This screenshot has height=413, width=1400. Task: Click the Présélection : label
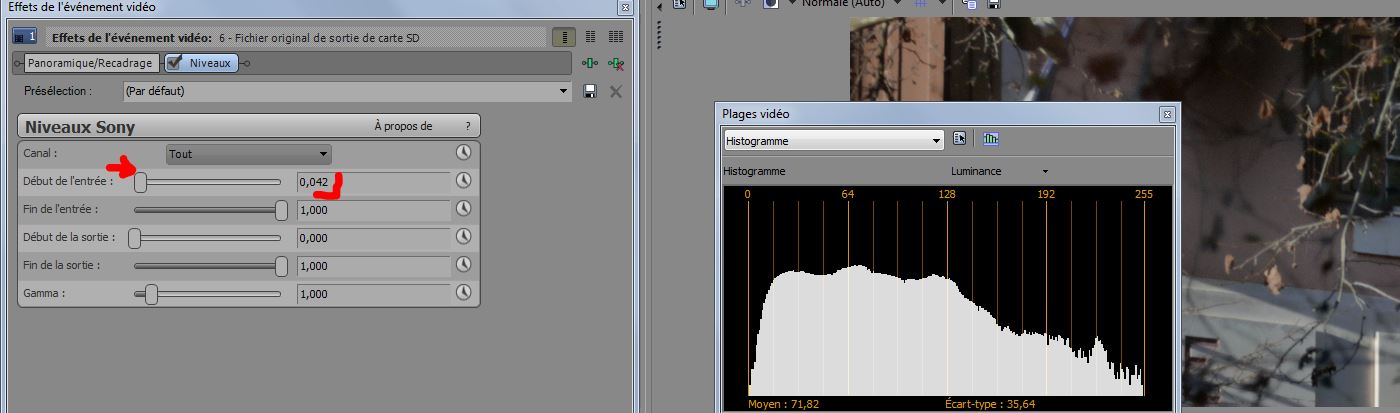click(x=58, y=91)
